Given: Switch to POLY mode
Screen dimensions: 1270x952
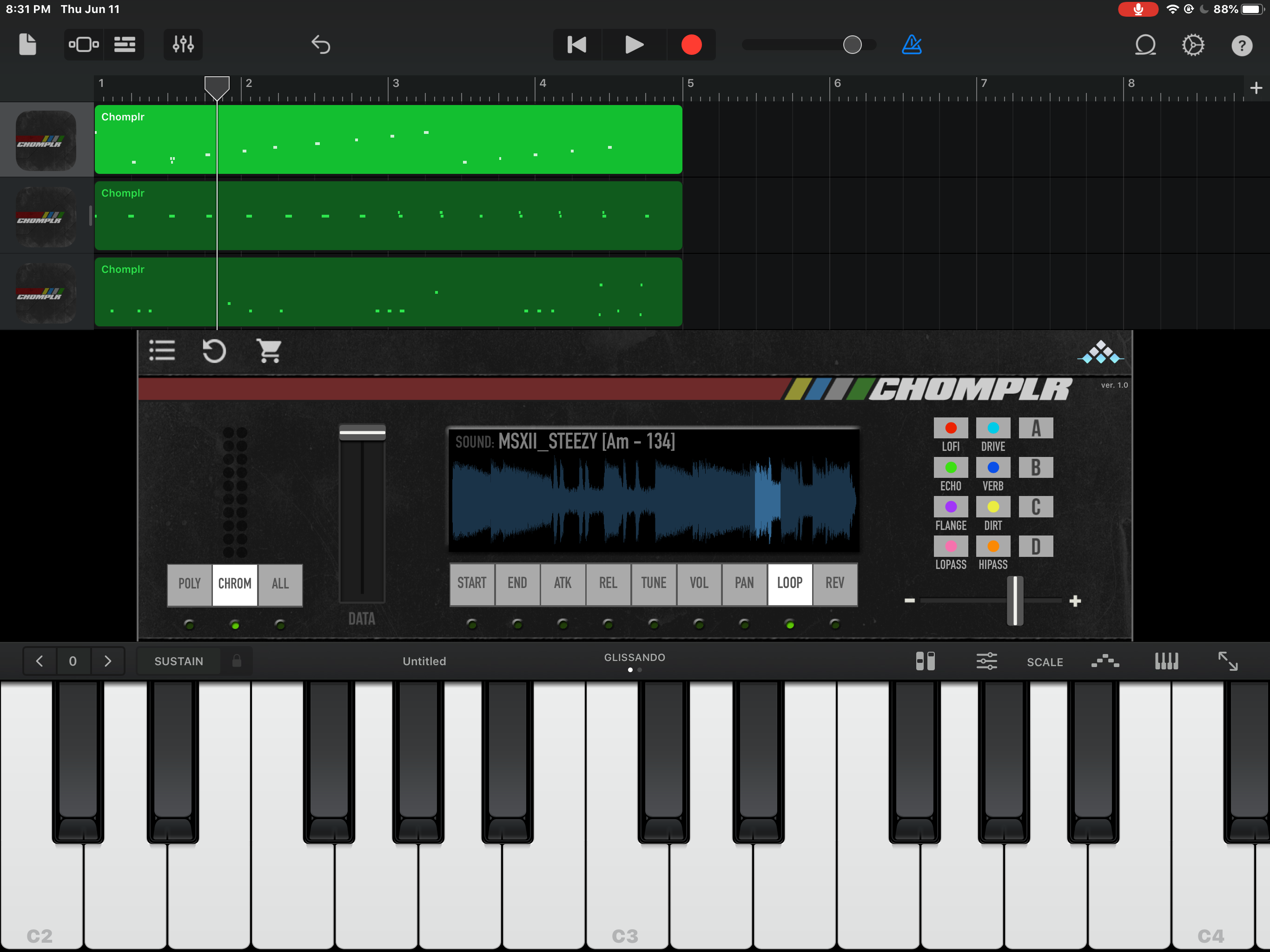Looking at the screenshot, I should pos(190,584).
